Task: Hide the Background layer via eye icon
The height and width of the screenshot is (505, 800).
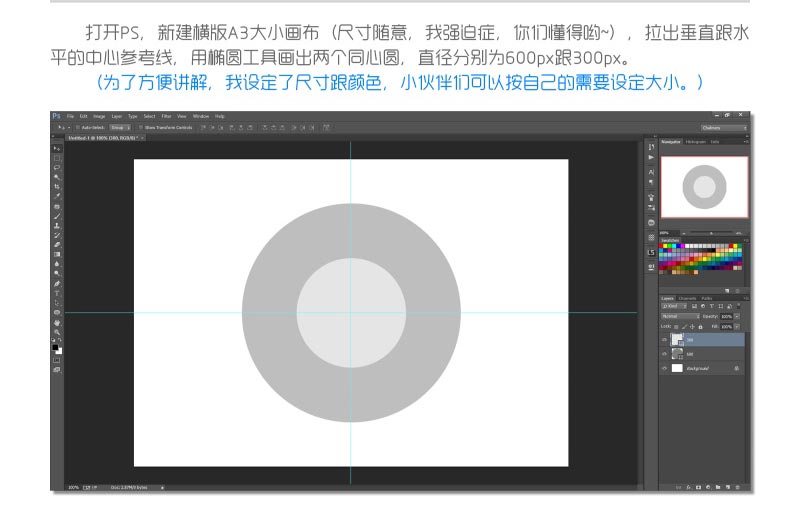Action: click(x=664, y=368)
